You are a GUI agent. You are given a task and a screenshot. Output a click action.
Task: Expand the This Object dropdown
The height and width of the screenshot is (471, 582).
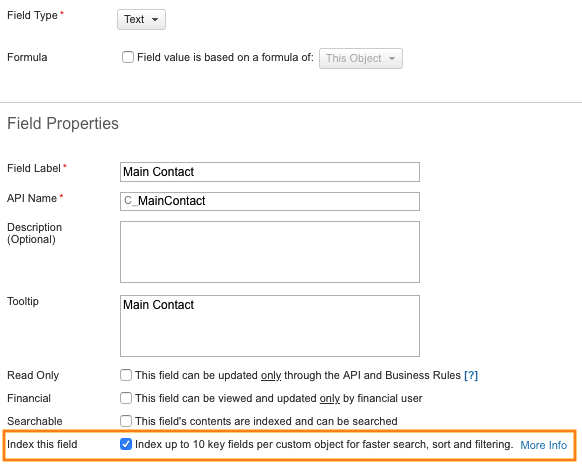click(x=361, y=58)
